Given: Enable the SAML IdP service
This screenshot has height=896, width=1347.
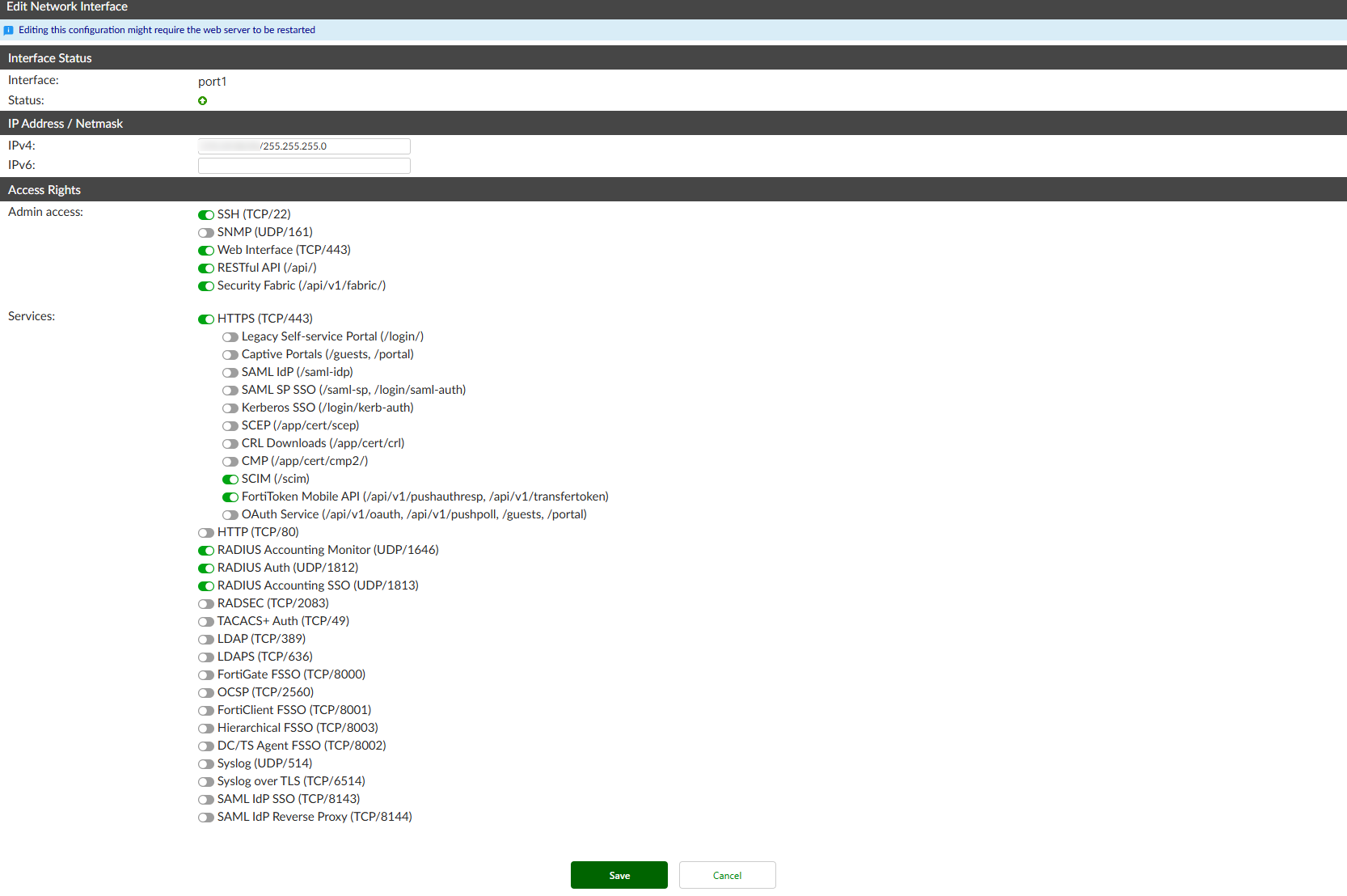Looking at the screenshot, I should 230,372.
